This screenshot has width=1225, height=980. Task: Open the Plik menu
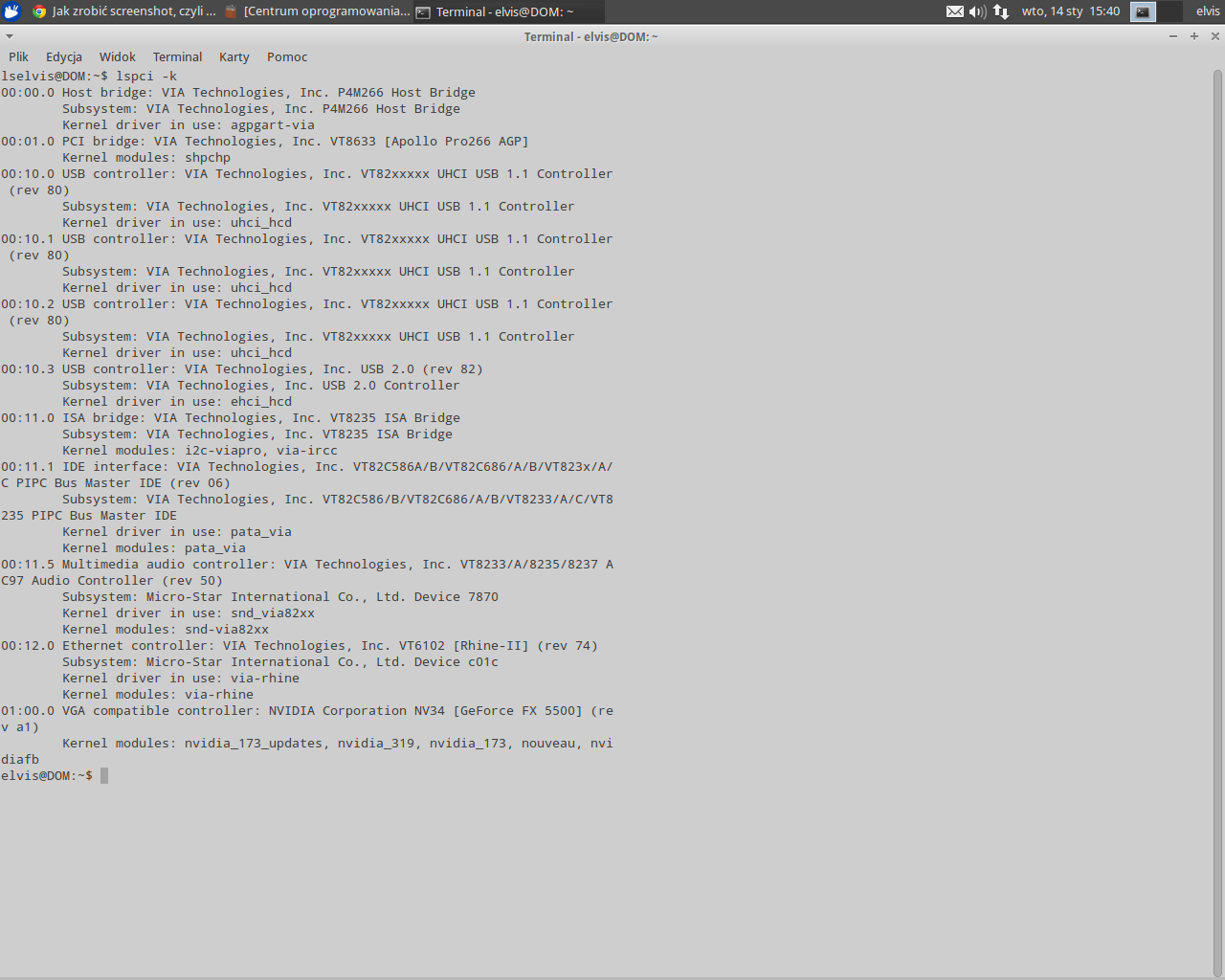coord(19,56)
